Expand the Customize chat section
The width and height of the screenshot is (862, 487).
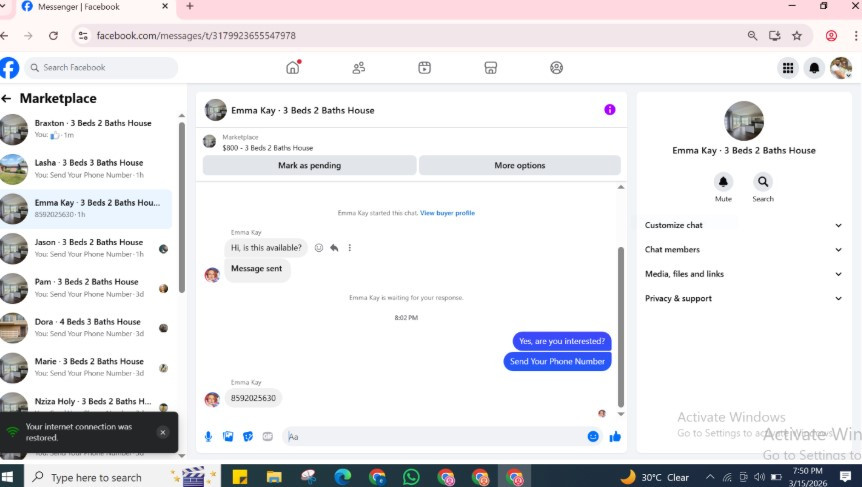pos(743,225)
